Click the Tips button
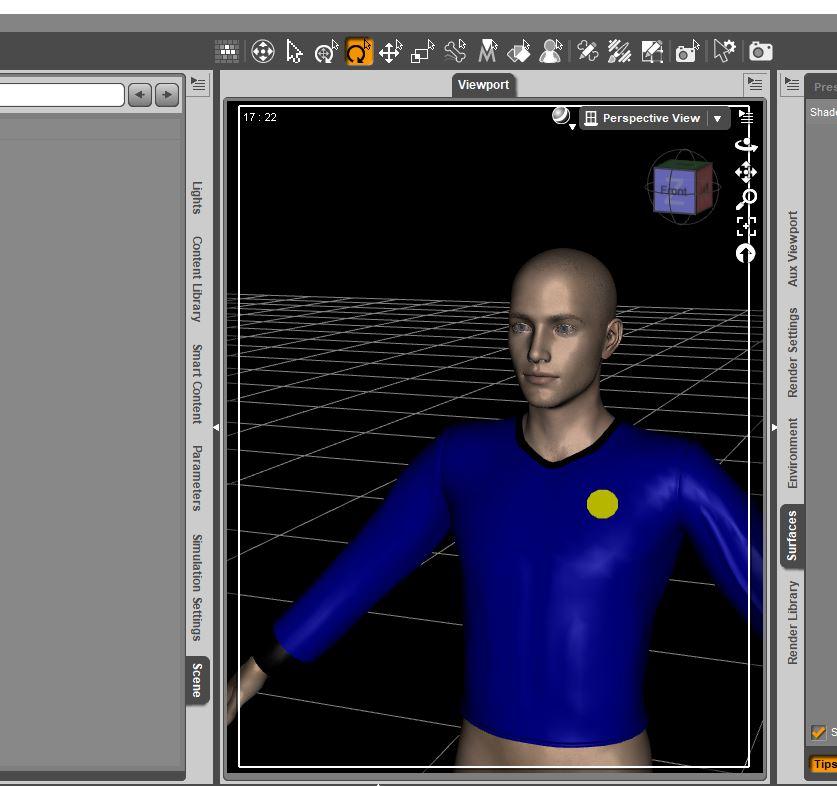This screenshot has height=786, width=837. click(823, 764)
